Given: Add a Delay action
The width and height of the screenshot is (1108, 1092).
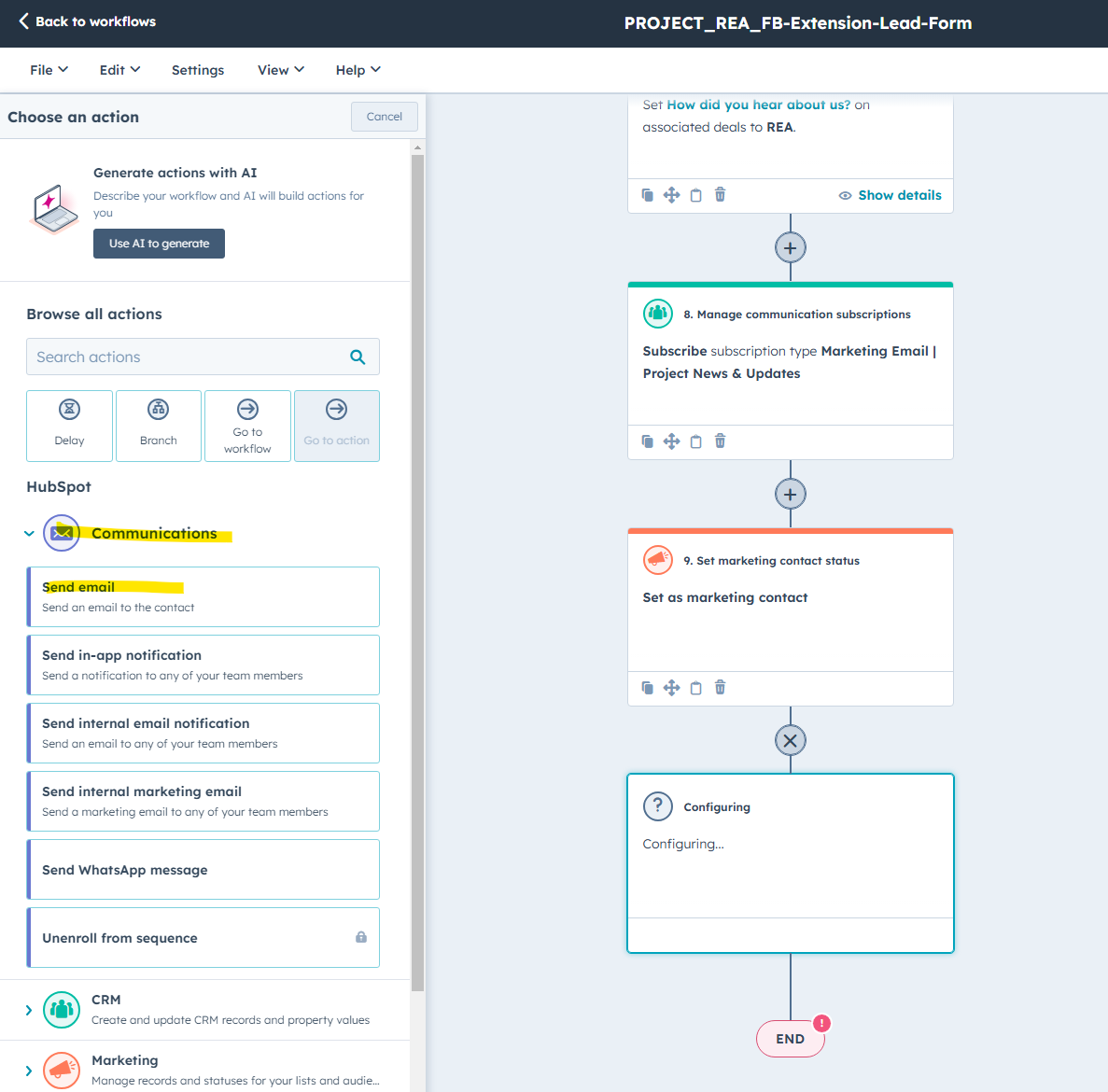Looking at the screenshot, I should (x=69, y=426).
